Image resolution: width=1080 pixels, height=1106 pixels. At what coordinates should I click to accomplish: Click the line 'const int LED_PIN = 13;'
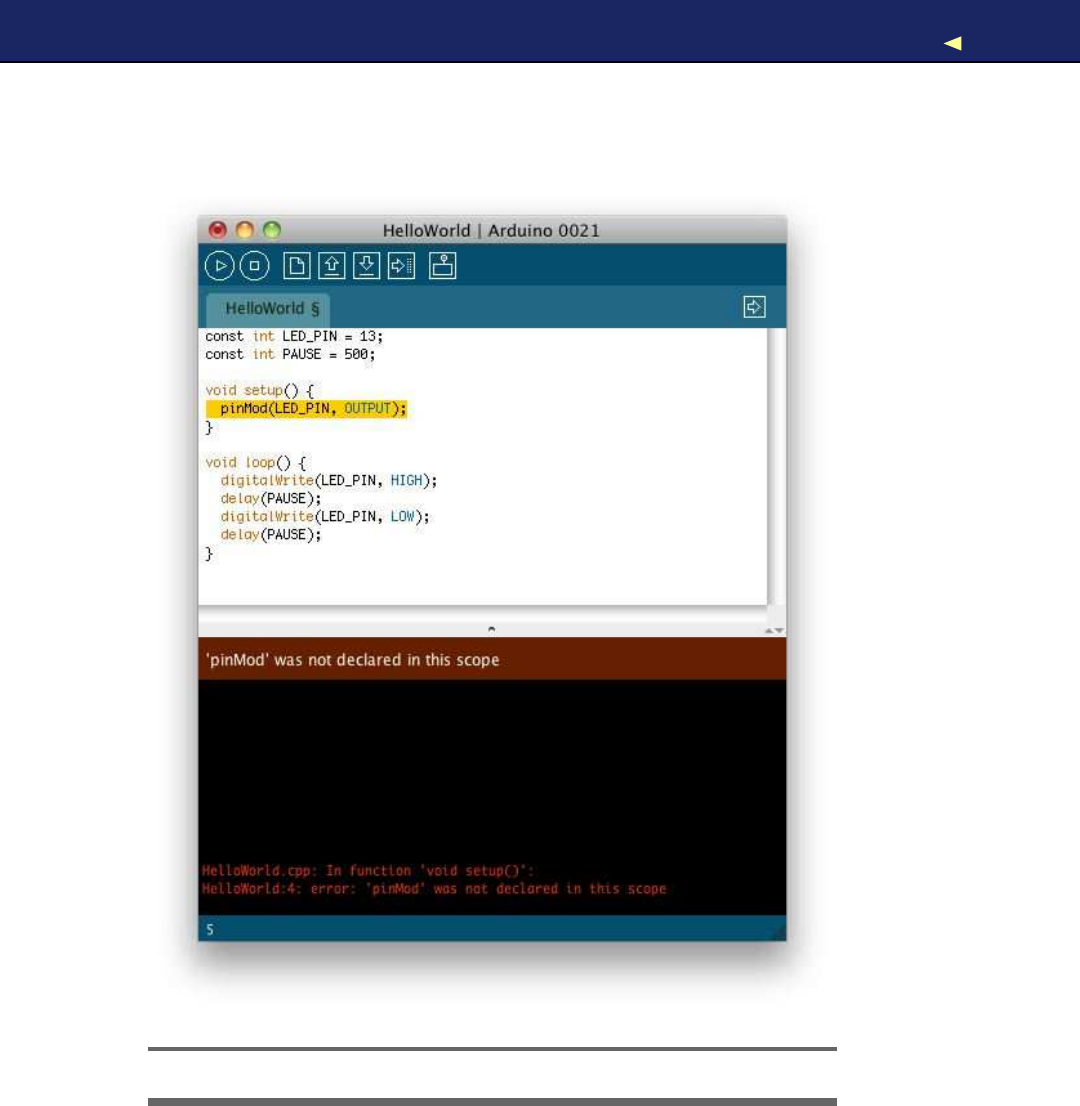(x=294, y=336)
